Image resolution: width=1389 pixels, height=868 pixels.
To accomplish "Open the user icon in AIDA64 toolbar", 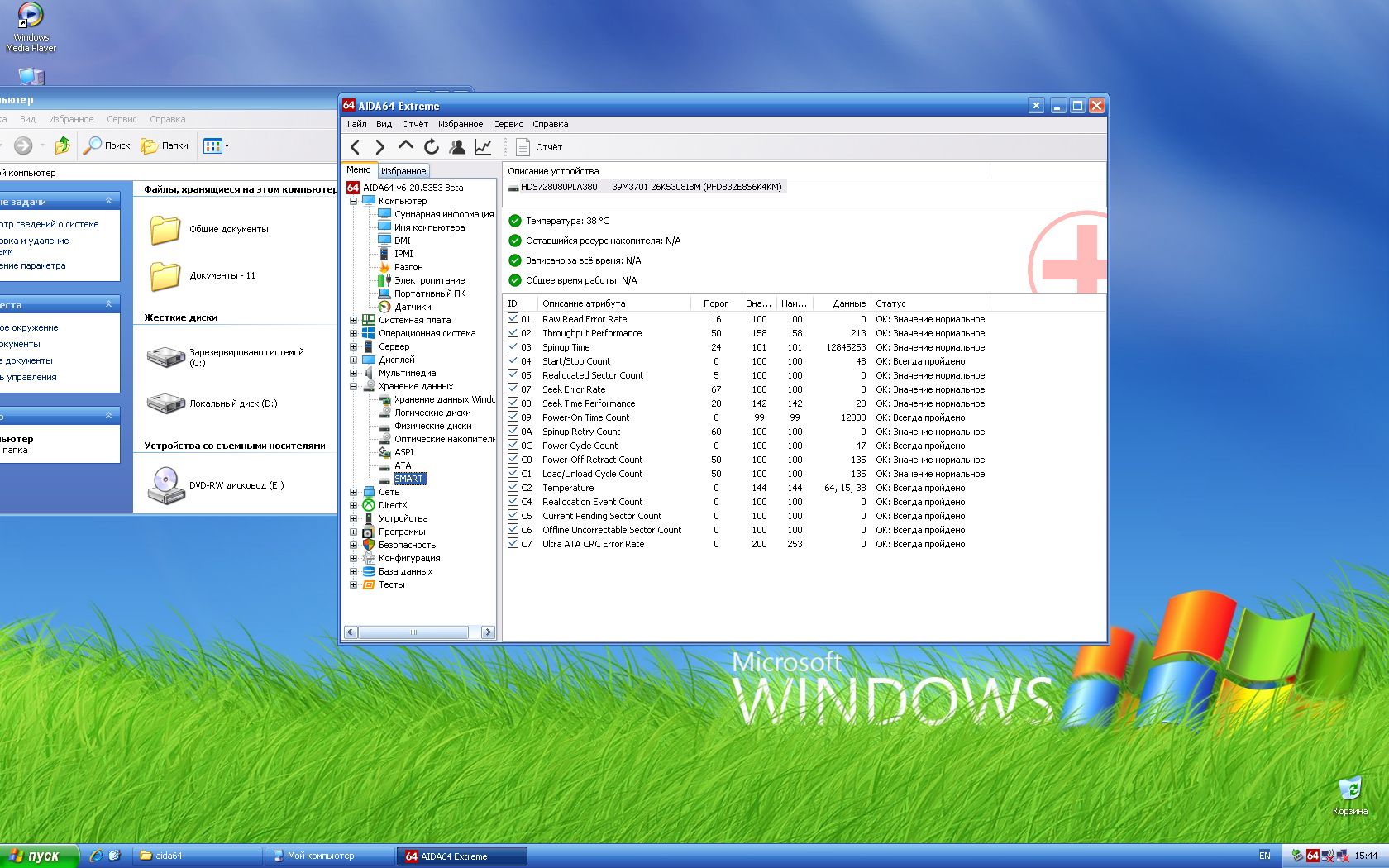I will click(457, 147).
